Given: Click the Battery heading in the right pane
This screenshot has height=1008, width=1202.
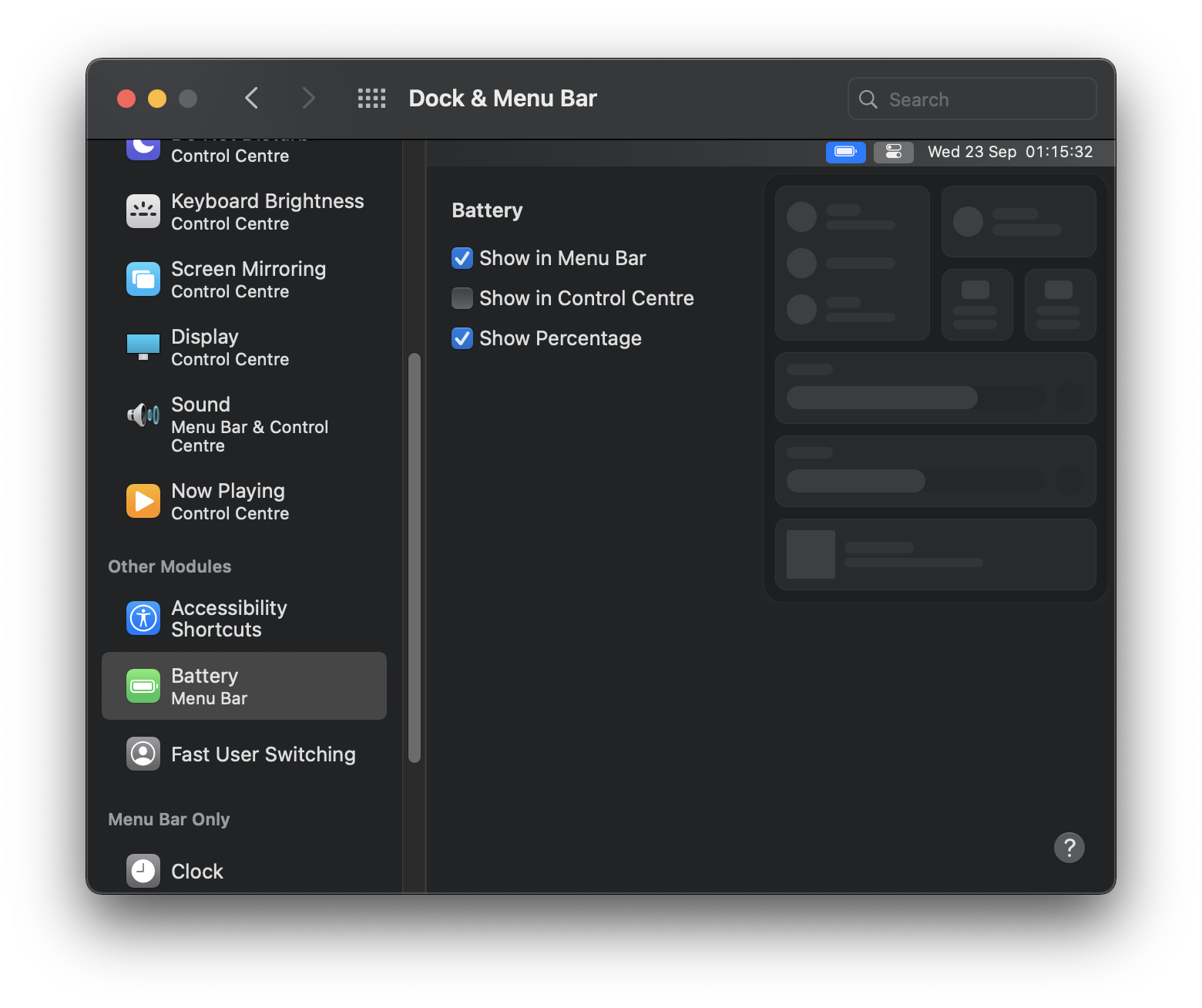Looking at the screenshot, I should [487, 210].
